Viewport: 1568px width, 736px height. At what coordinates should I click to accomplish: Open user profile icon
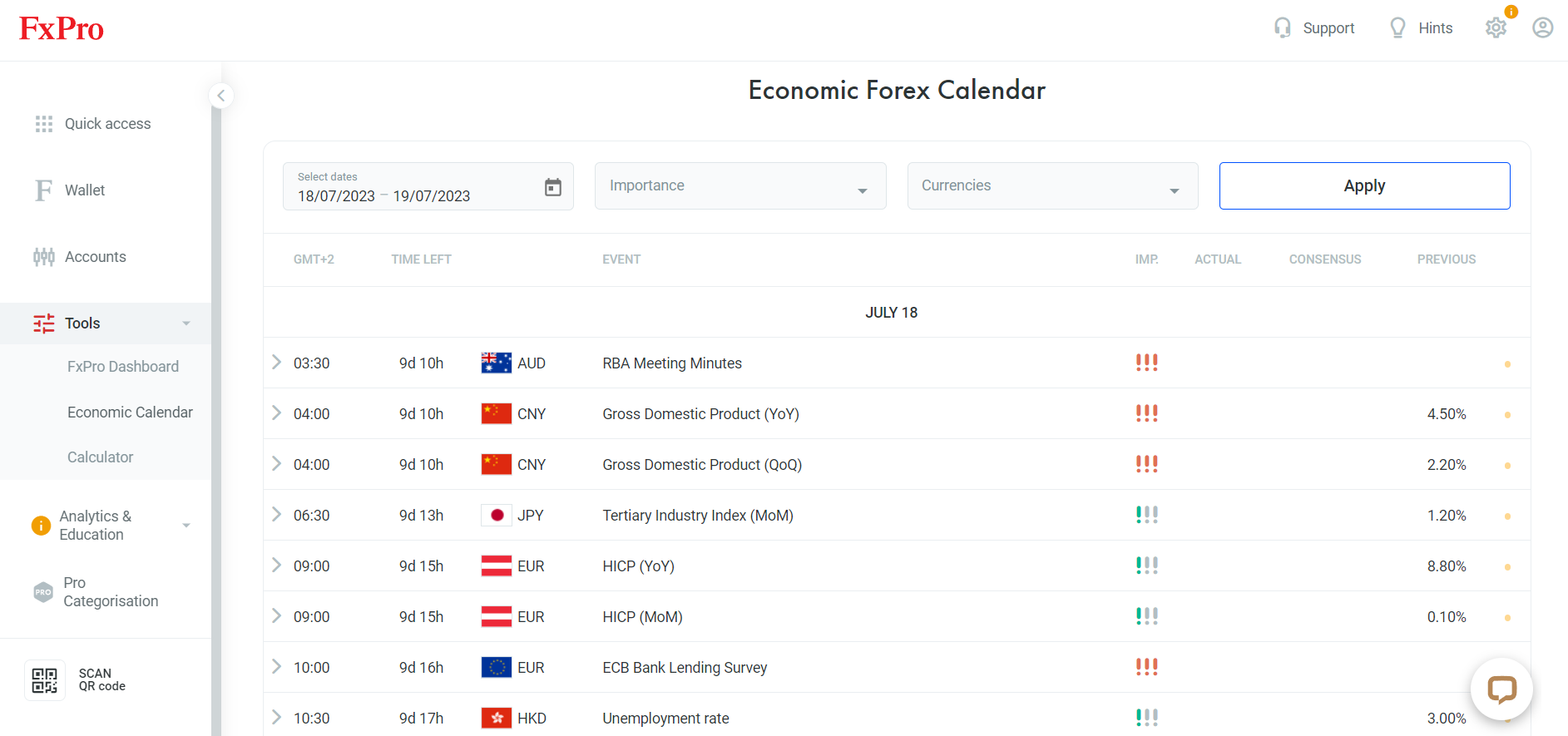[x=1543, y=28]
